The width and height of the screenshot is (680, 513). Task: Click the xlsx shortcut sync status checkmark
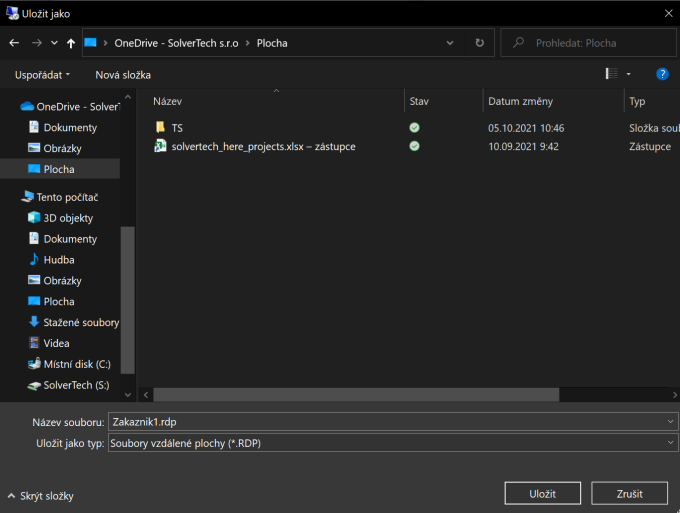(414, 146)
